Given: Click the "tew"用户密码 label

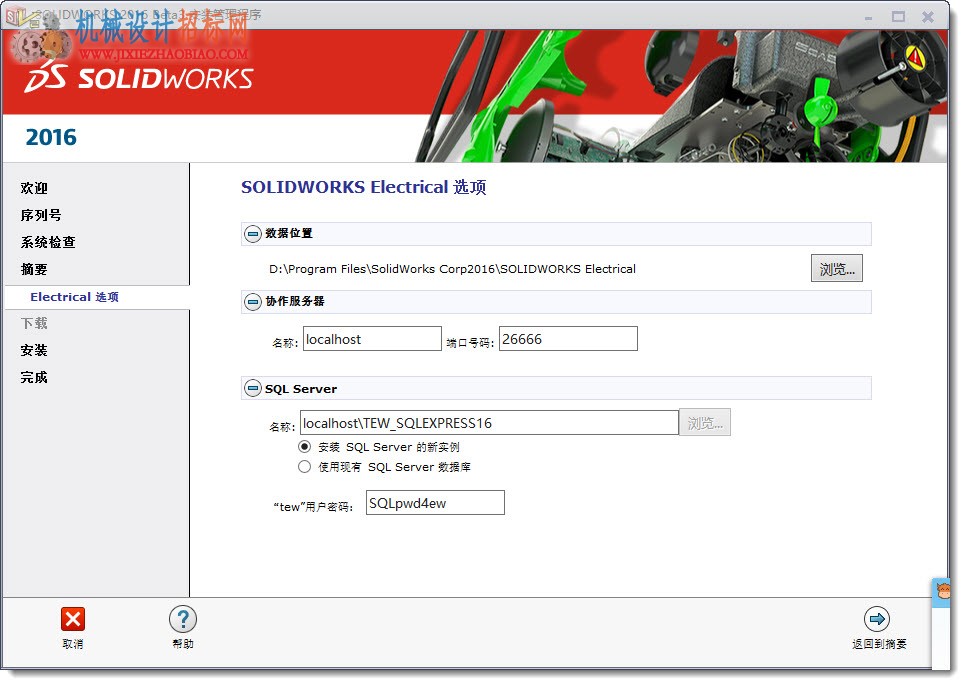Looking at the screenshot, I should point(313,507).
